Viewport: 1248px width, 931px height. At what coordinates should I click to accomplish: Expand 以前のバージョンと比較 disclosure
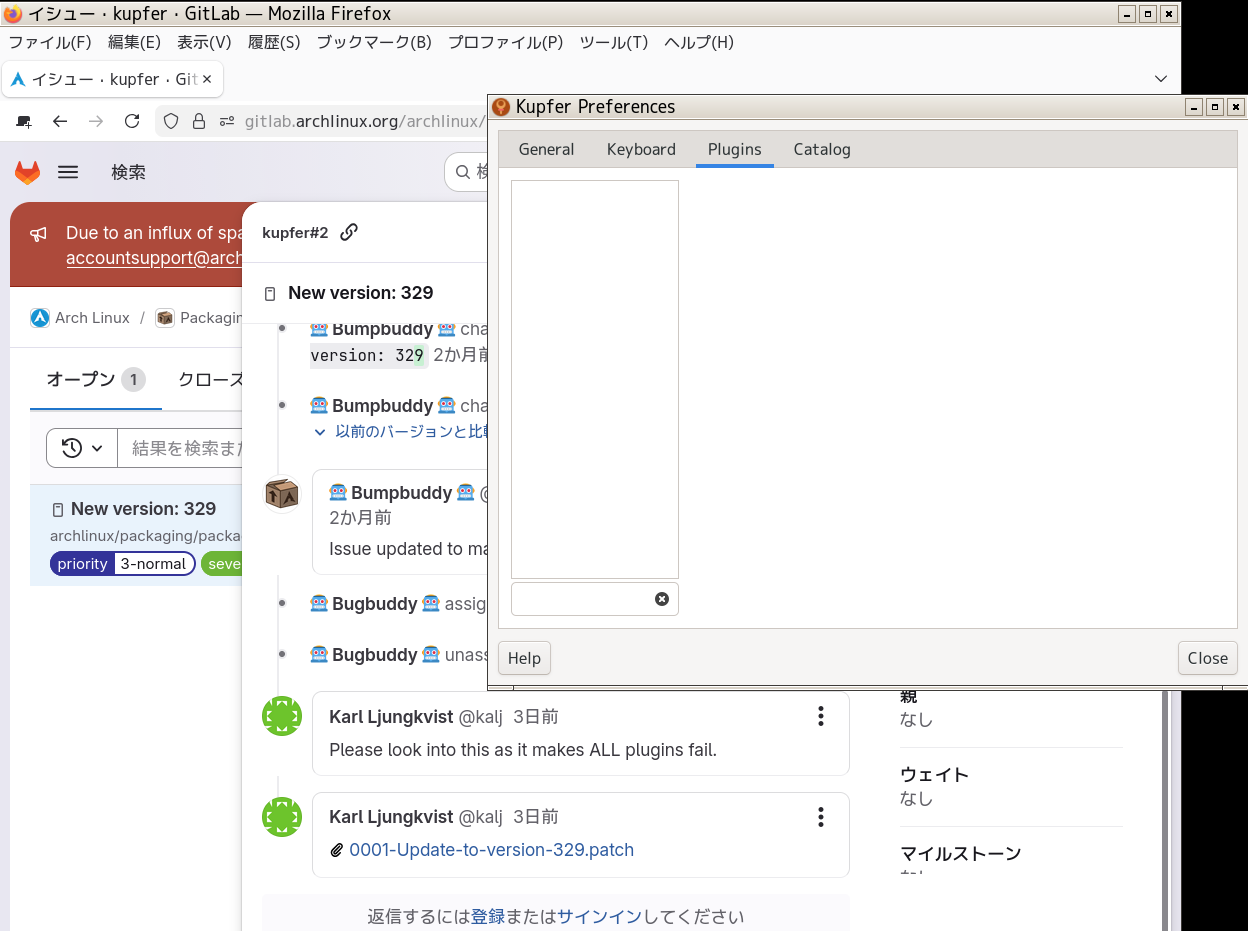point(401,432)
